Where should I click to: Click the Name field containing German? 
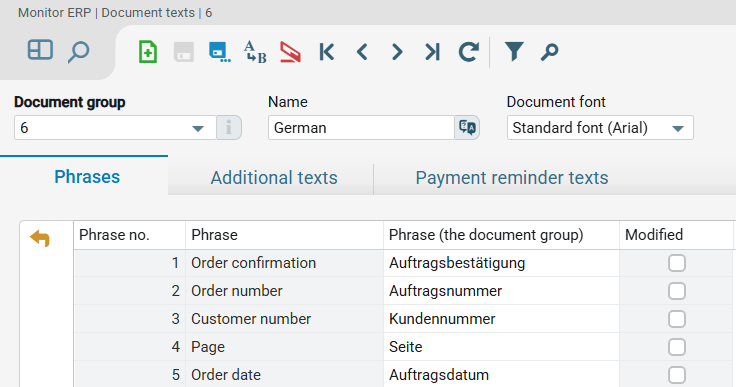(x=361, y=127)
